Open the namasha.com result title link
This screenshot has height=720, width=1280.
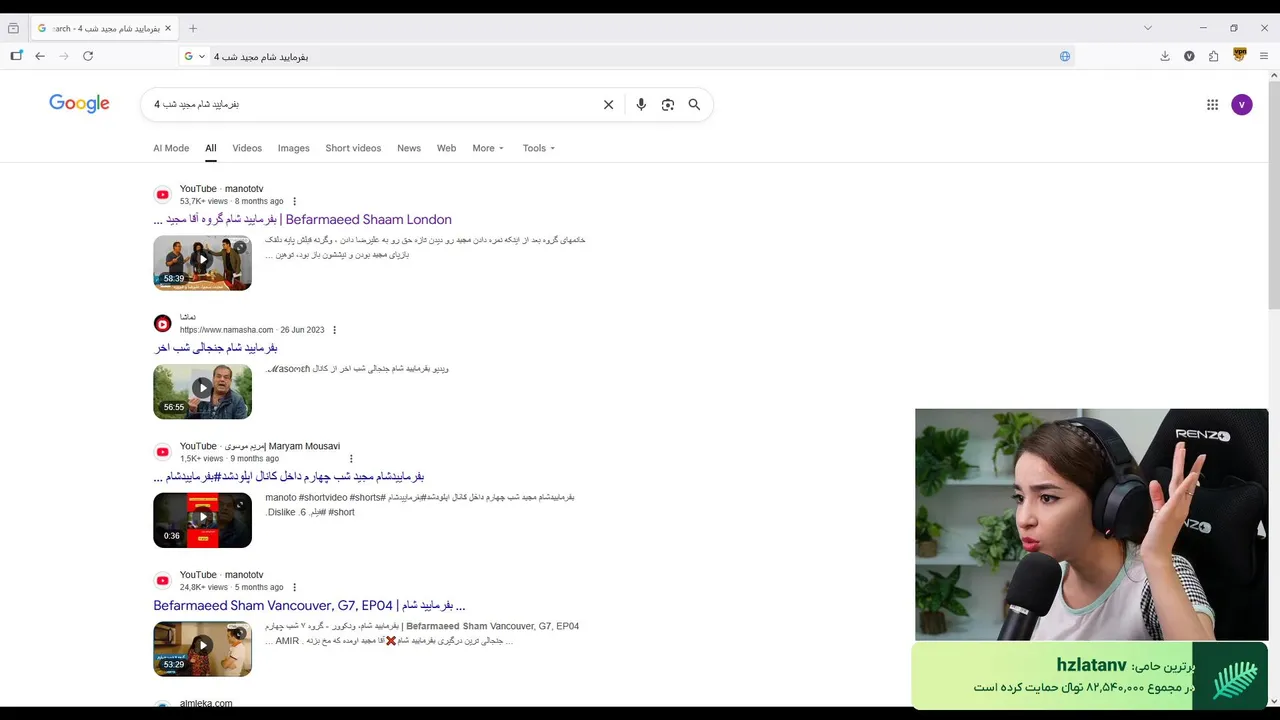click(x=216, y=348)
